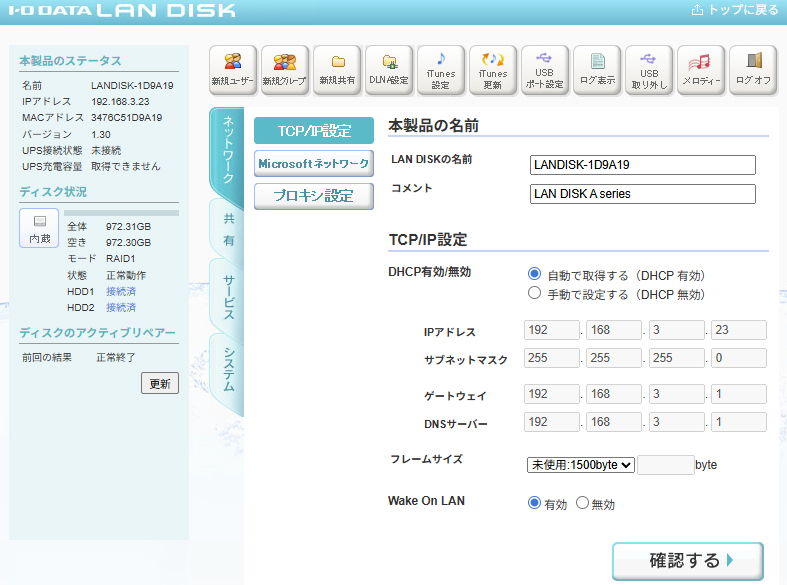Click the 更新 refresh button
This screenshot has width=787, height=585.
pos(160,383)
